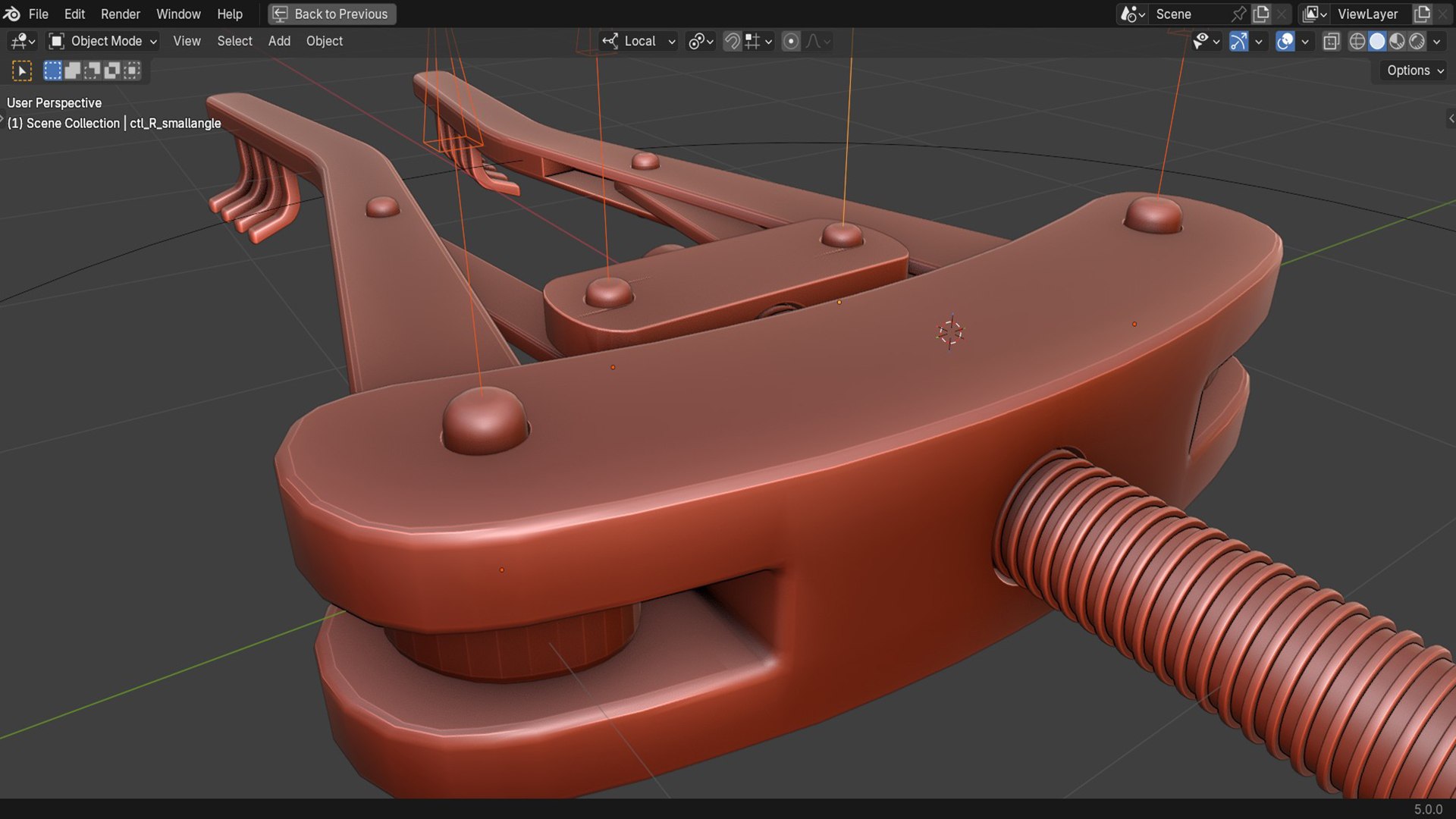Screen dimensions: 1456x819
Task: Open snapping options dropdown
Action: (x=759, y=41)
